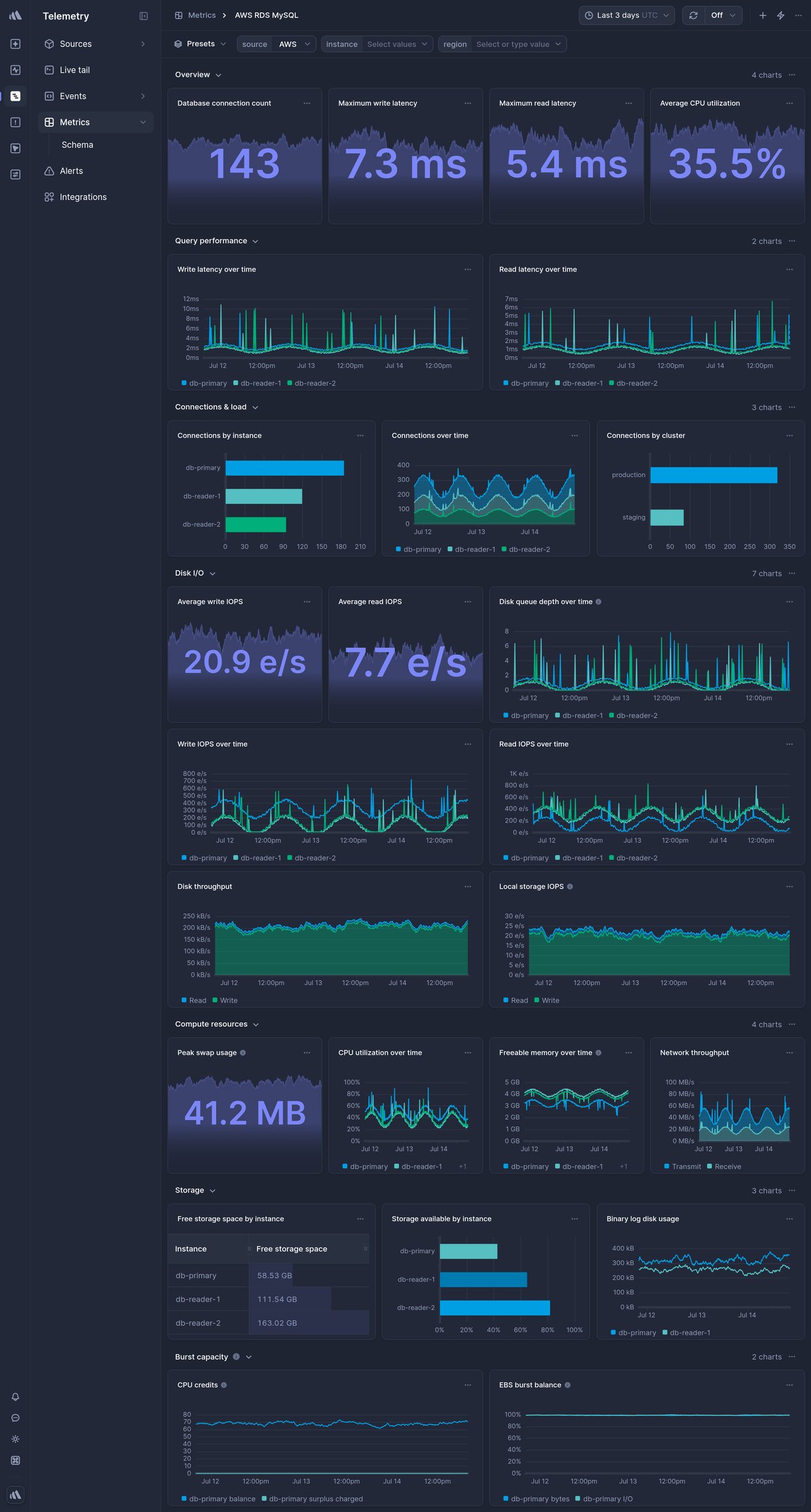
Task: Open Integrations in the sidebar
Action: pyautogui.click(x=95, y=197)
